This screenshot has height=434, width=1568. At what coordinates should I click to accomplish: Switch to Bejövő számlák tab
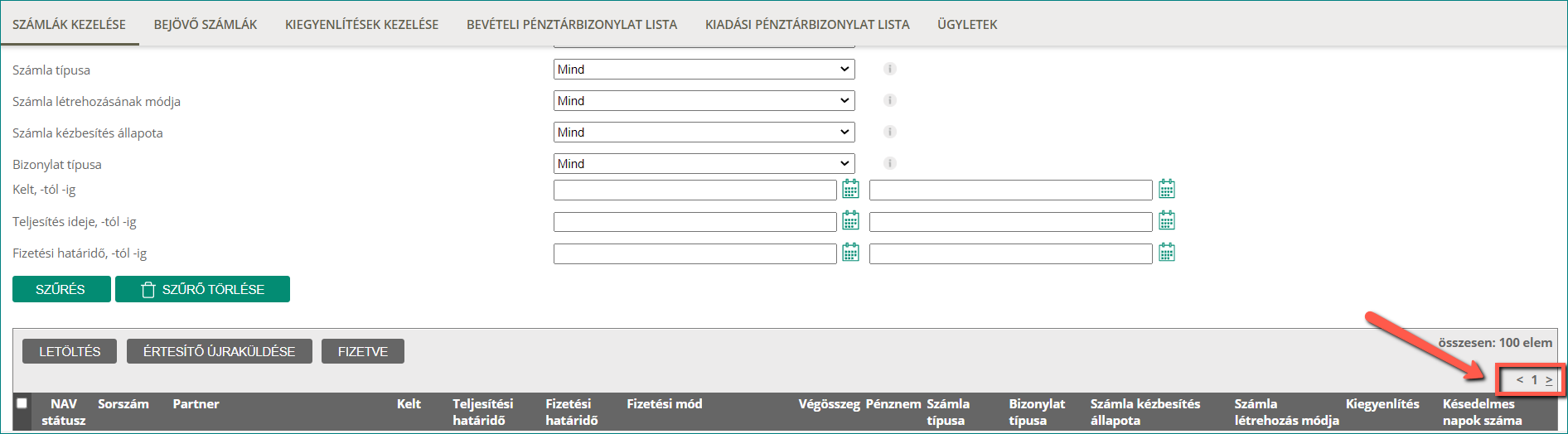point(206,25)
